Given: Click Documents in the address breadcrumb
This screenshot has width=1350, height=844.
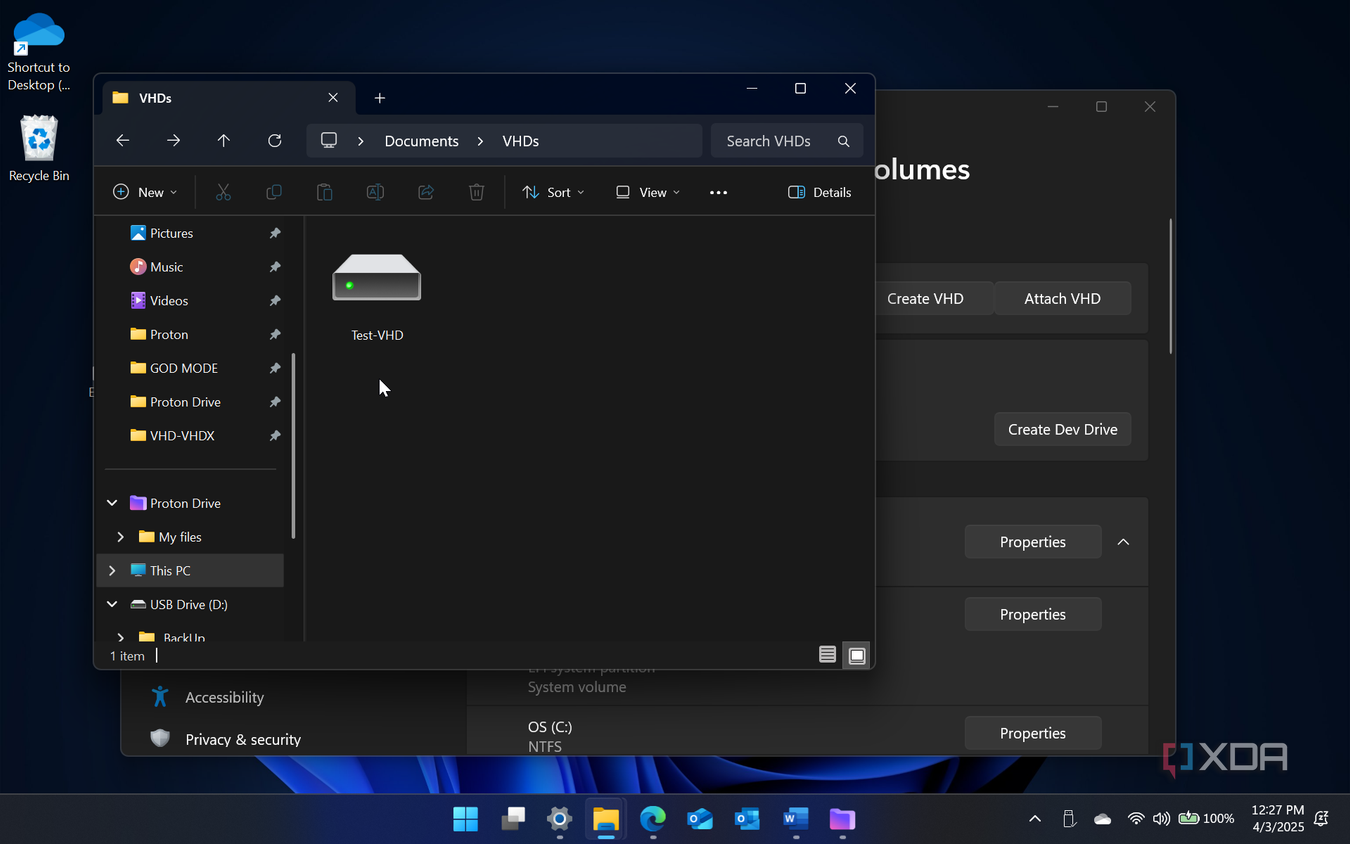Looking at the screenshot, I should pyautogui.click(x=421, y=141).
